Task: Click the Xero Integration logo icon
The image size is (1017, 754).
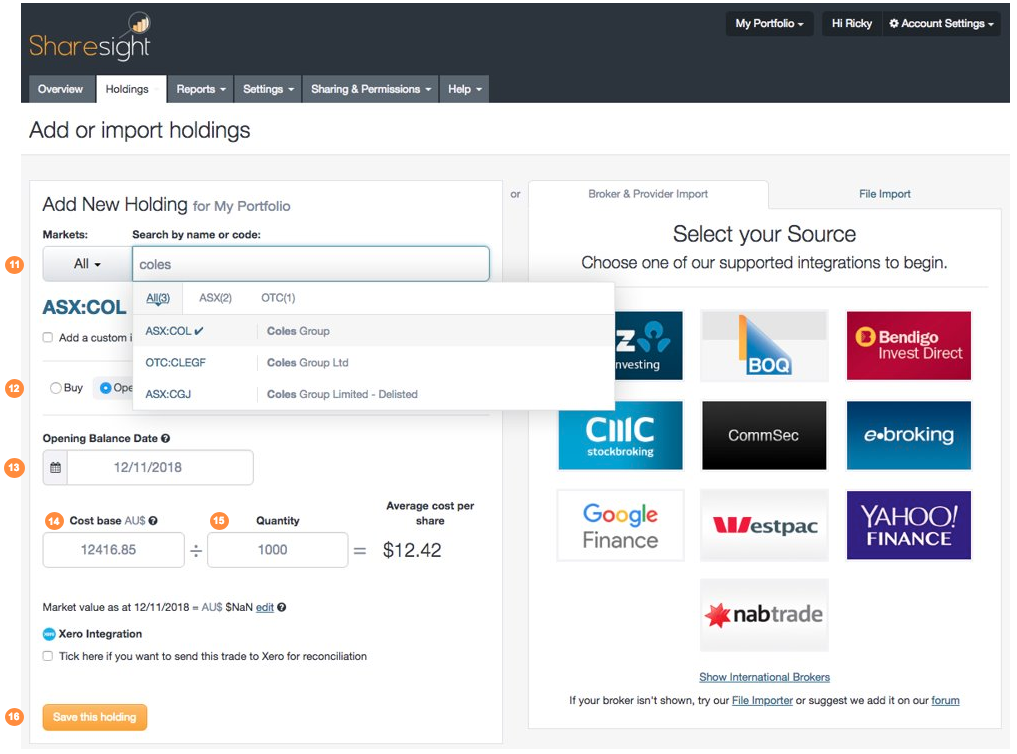Action: coord(49,634)
